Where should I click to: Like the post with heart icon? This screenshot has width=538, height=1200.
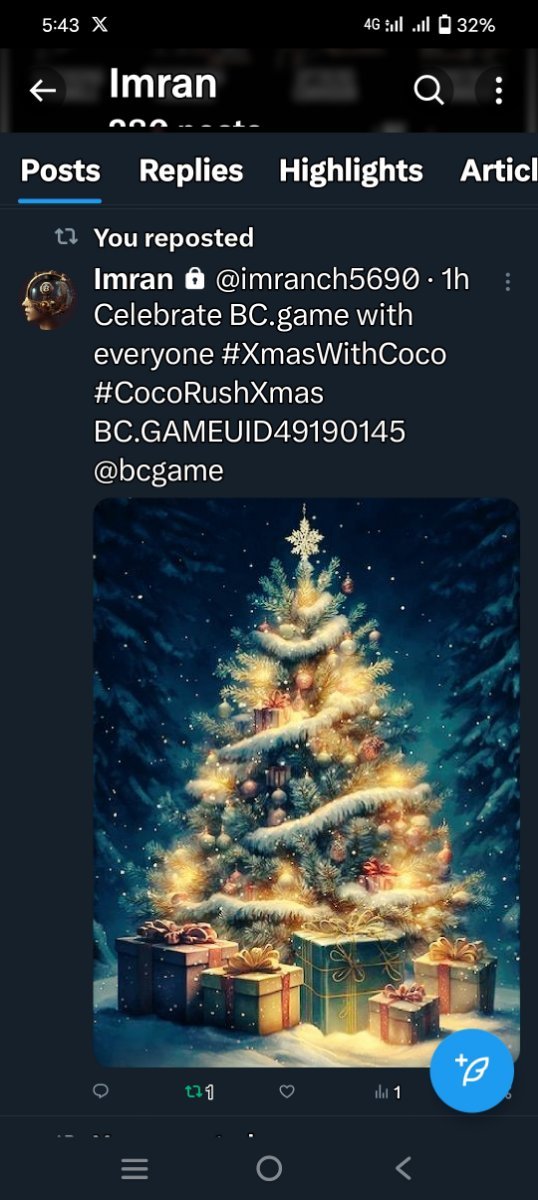[287, 1092]
